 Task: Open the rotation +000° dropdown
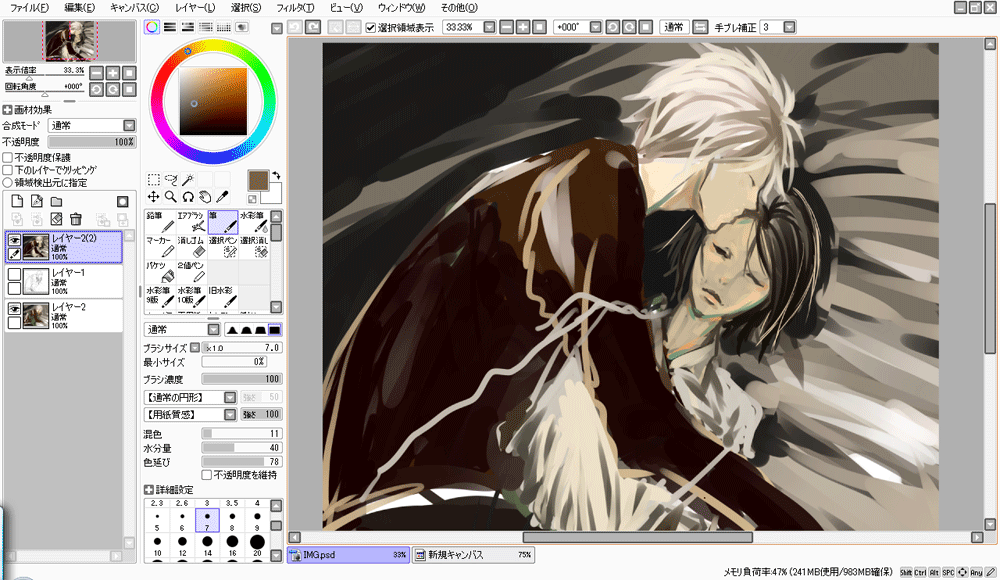click(x=596, y=27)
